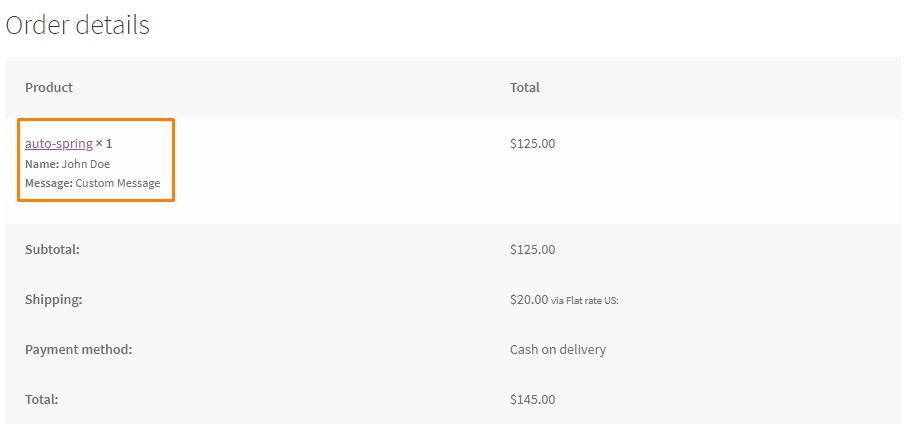Viewport: 915px width, 432px height.
Task: Click the via Flat rate US text
Action: coord(584,301)
